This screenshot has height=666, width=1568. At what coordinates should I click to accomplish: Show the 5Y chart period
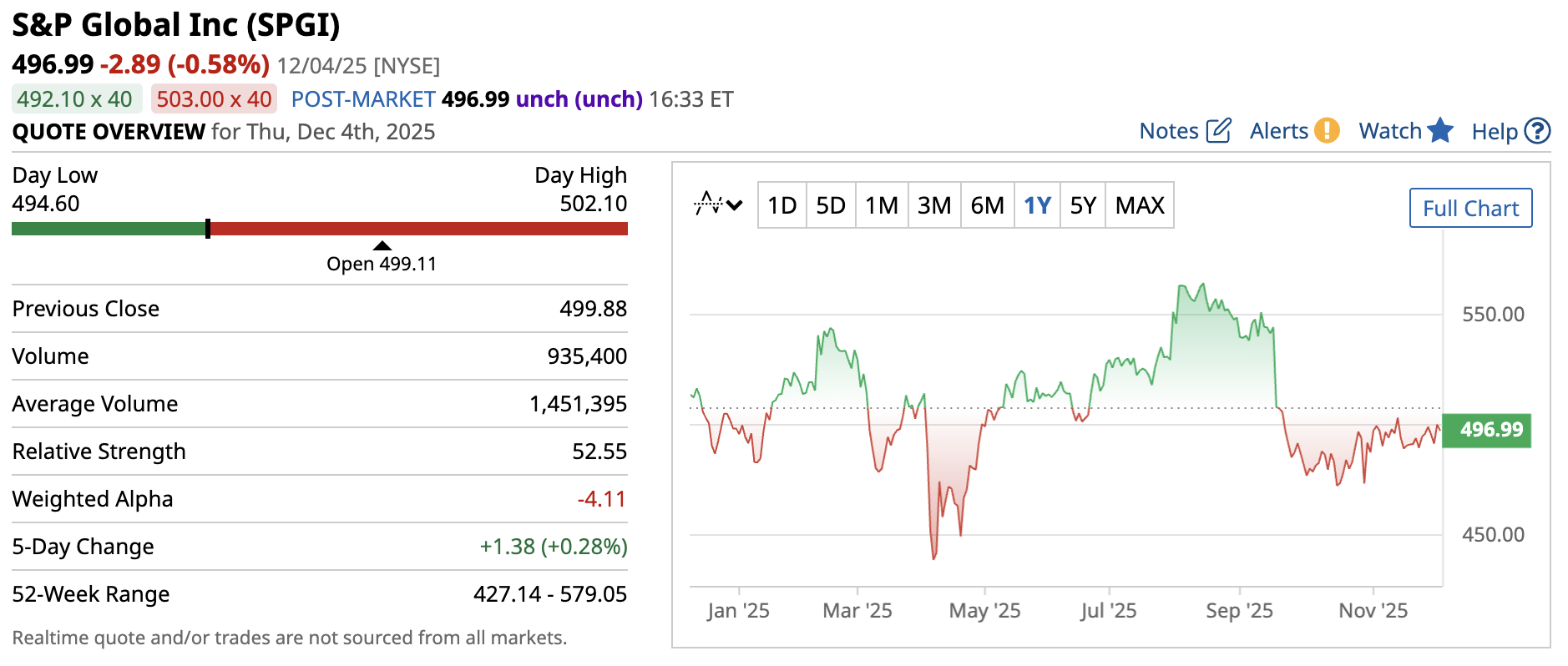1083,205
